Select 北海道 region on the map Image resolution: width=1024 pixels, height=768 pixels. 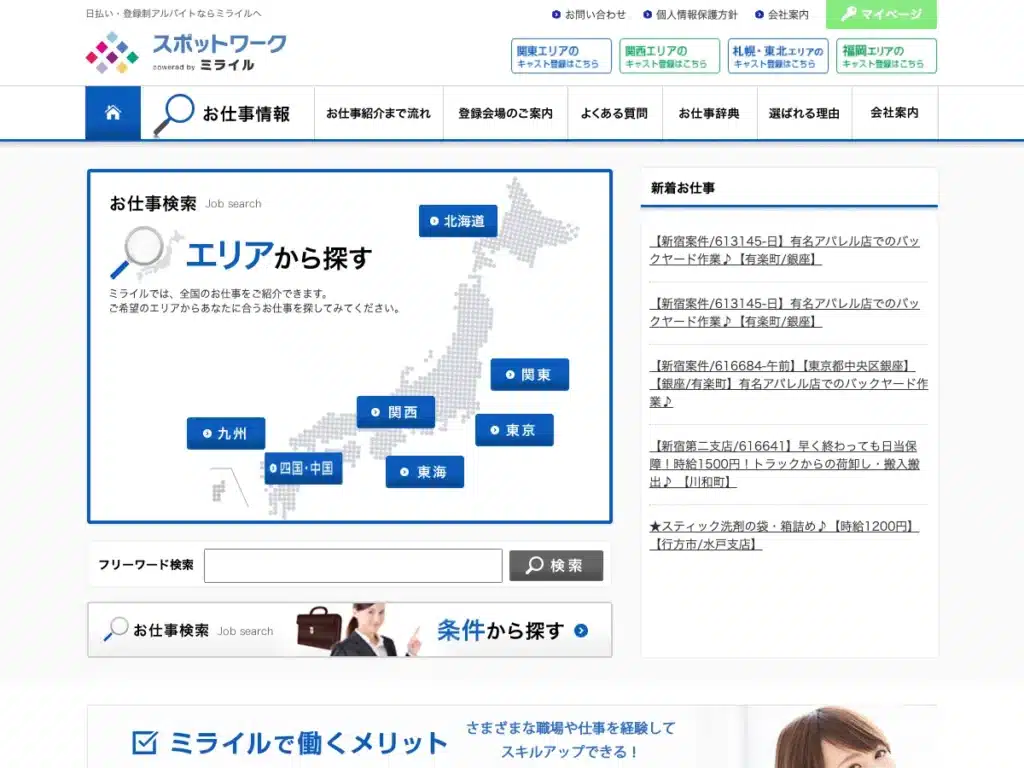pos(458,221)
